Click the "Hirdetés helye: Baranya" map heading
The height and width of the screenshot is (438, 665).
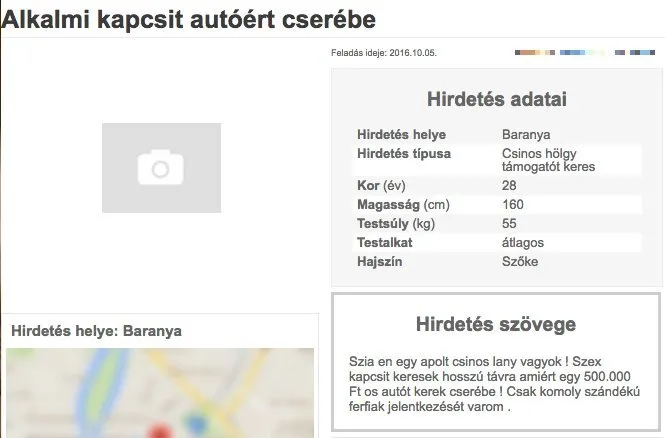96,331
